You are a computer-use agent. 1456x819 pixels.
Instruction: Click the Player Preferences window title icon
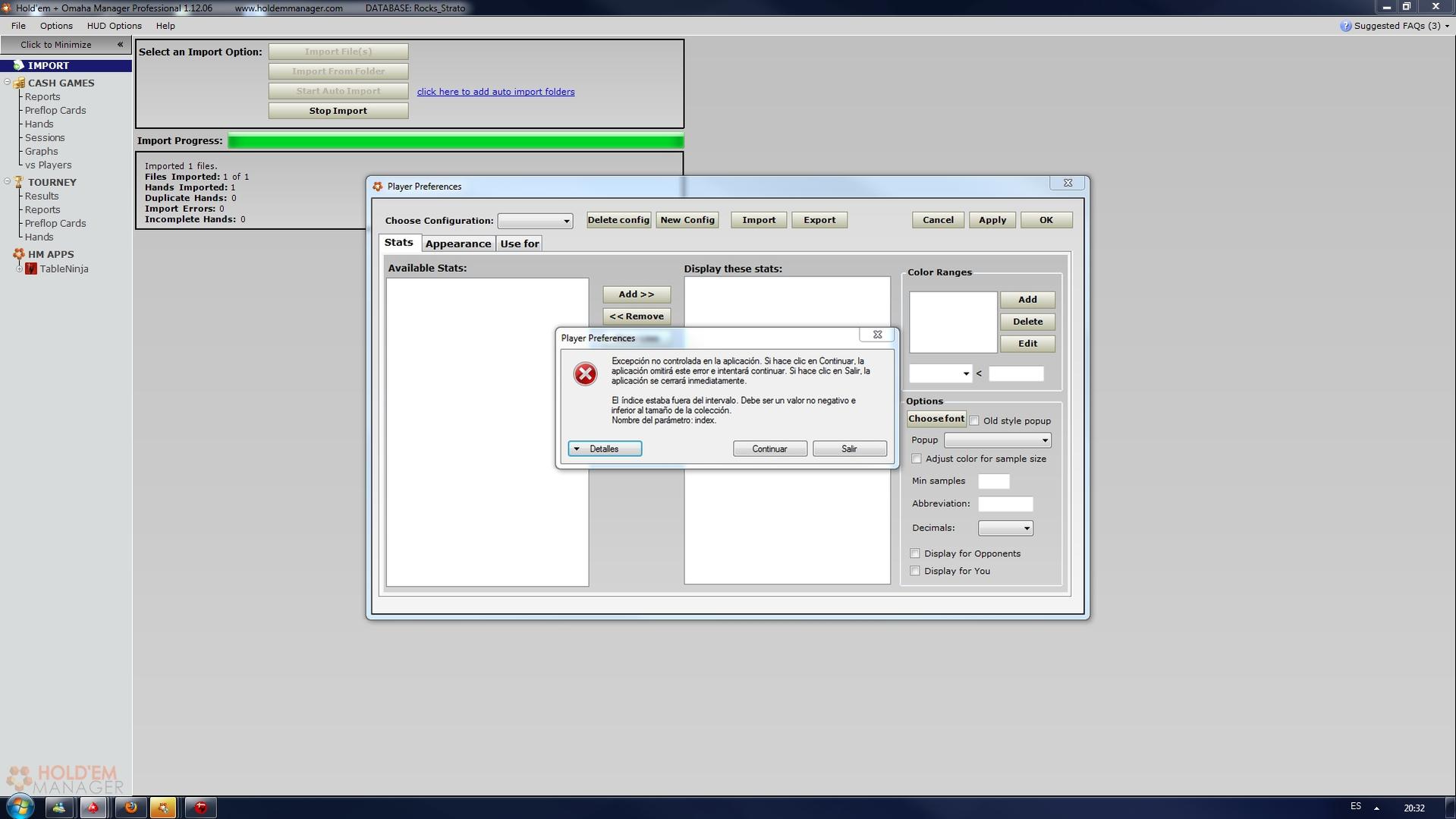(377, 186)
